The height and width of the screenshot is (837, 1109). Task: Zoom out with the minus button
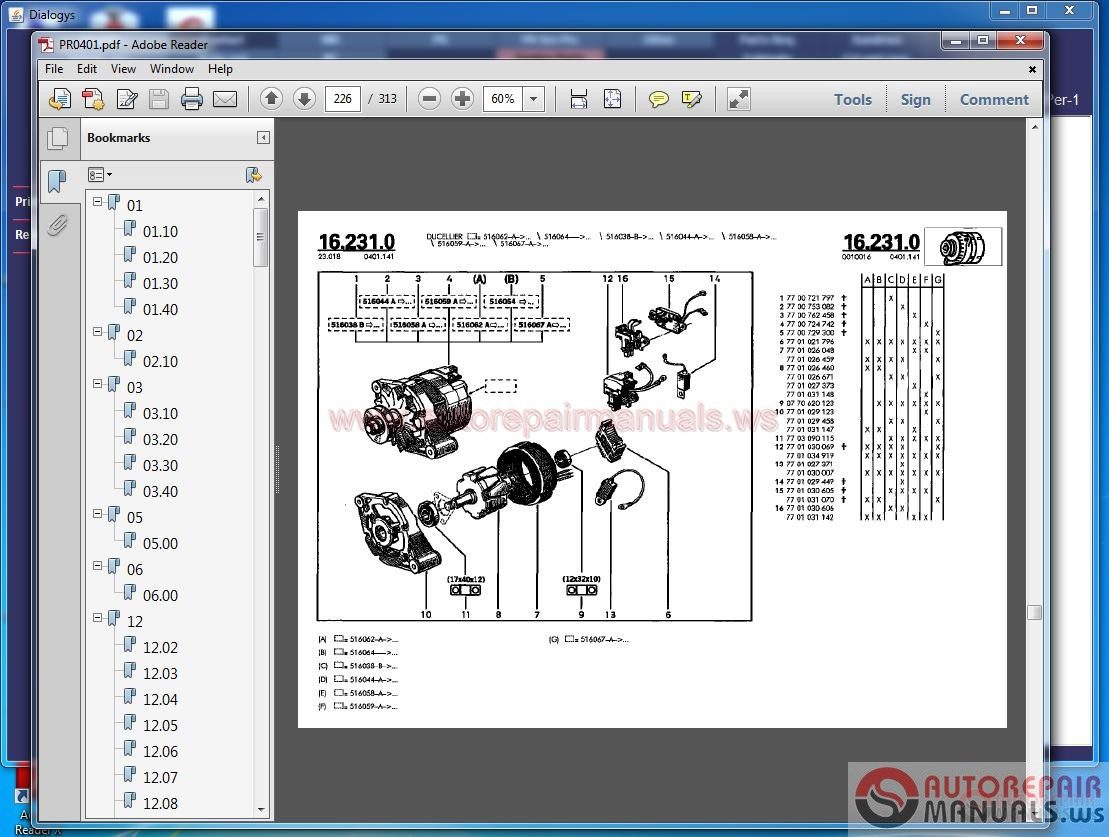pos(429,99)
